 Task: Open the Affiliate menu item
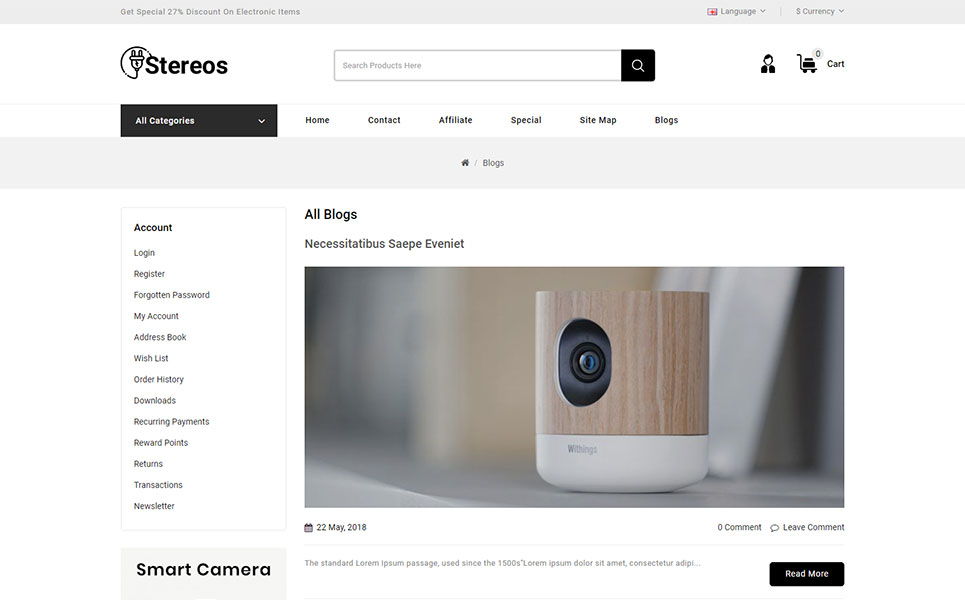[x=455, y=120]
